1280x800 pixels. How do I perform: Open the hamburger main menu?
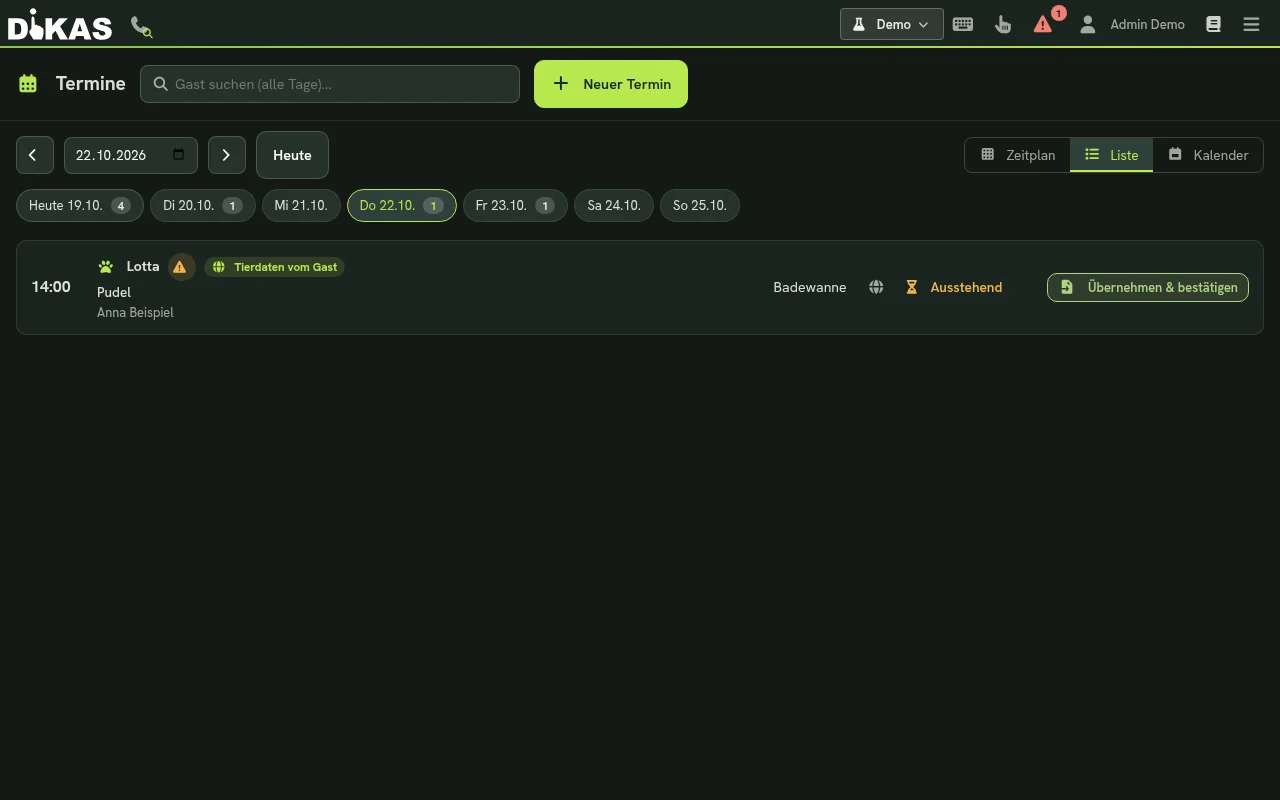tap(1251, 24)
